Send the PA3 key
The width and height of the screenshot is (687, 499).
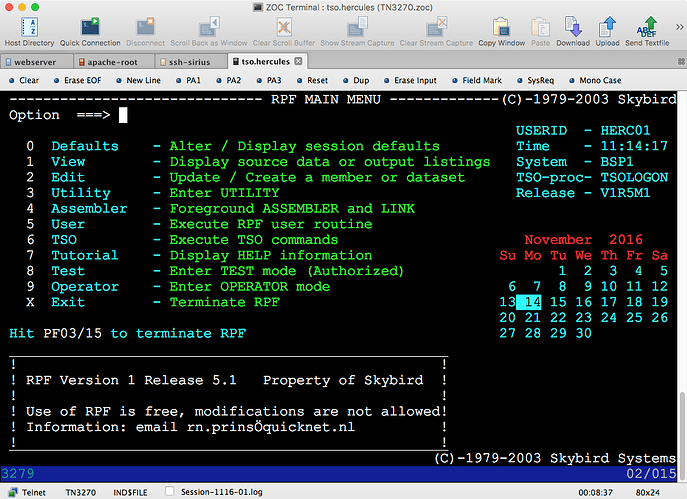point(269,80)
